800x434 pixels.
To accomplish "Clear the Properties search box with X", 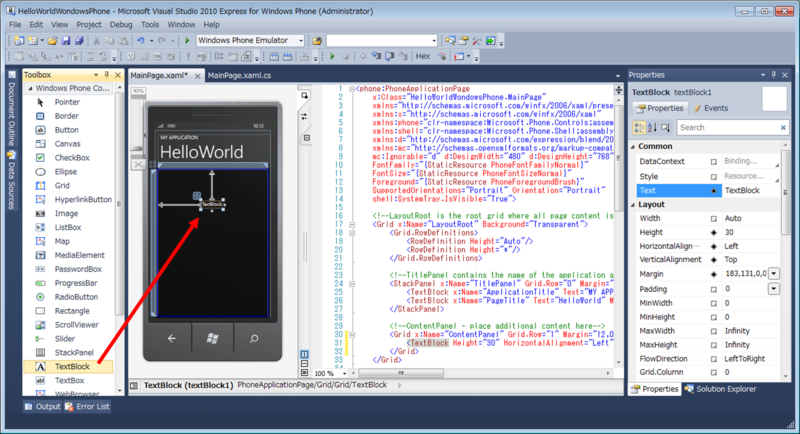I will click(783, 127).
